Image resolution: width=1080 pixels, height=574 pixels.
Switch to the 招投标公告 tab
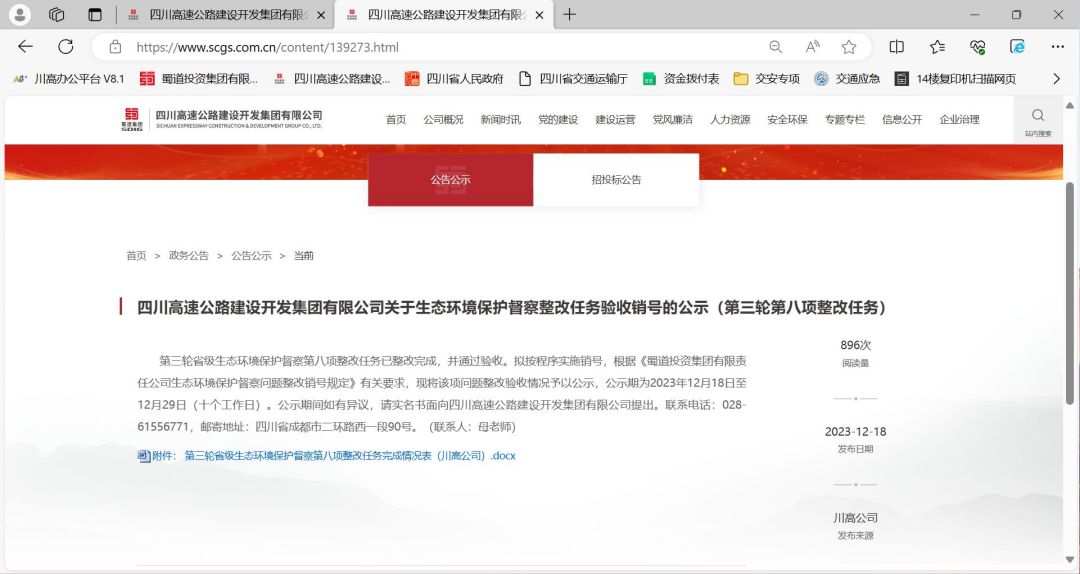tap(616, 180)
